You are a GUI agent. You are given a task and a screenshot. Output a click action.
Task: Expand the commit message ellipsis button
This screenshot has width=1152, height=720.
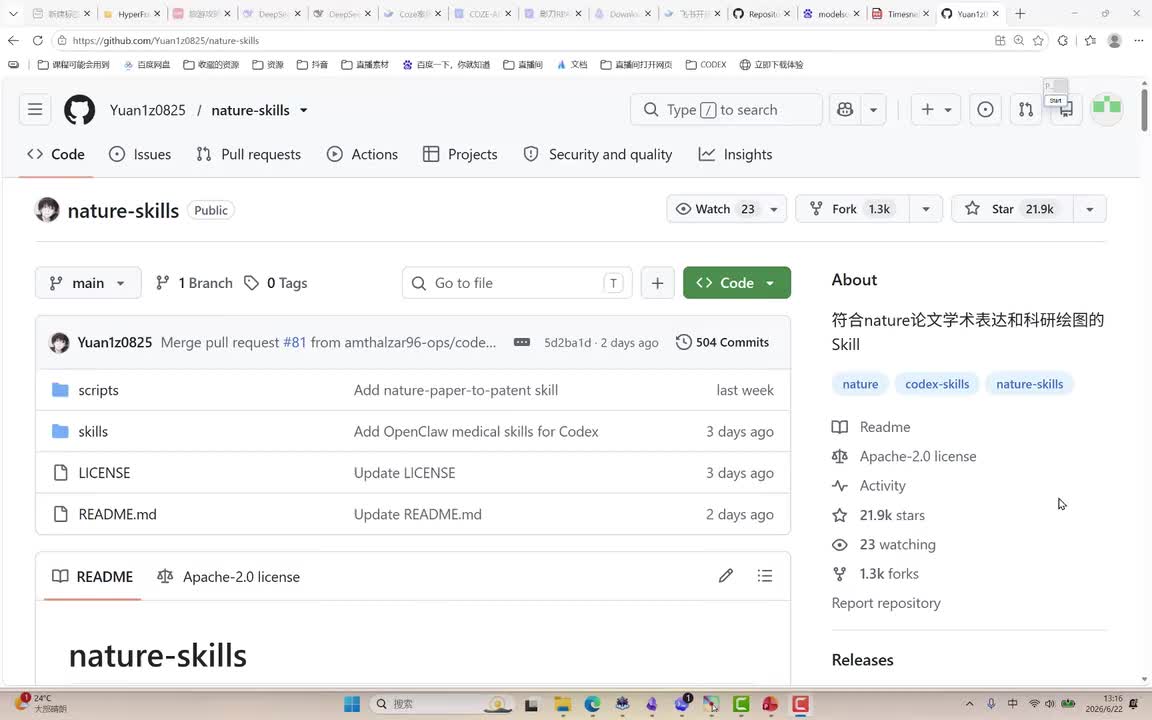point(522,342)
